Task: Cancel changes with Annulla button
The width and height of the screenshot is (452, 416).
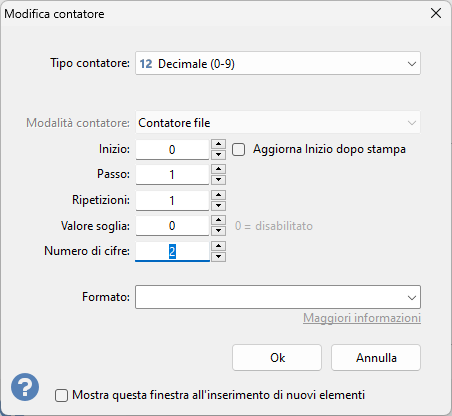Action: (376, 358)
